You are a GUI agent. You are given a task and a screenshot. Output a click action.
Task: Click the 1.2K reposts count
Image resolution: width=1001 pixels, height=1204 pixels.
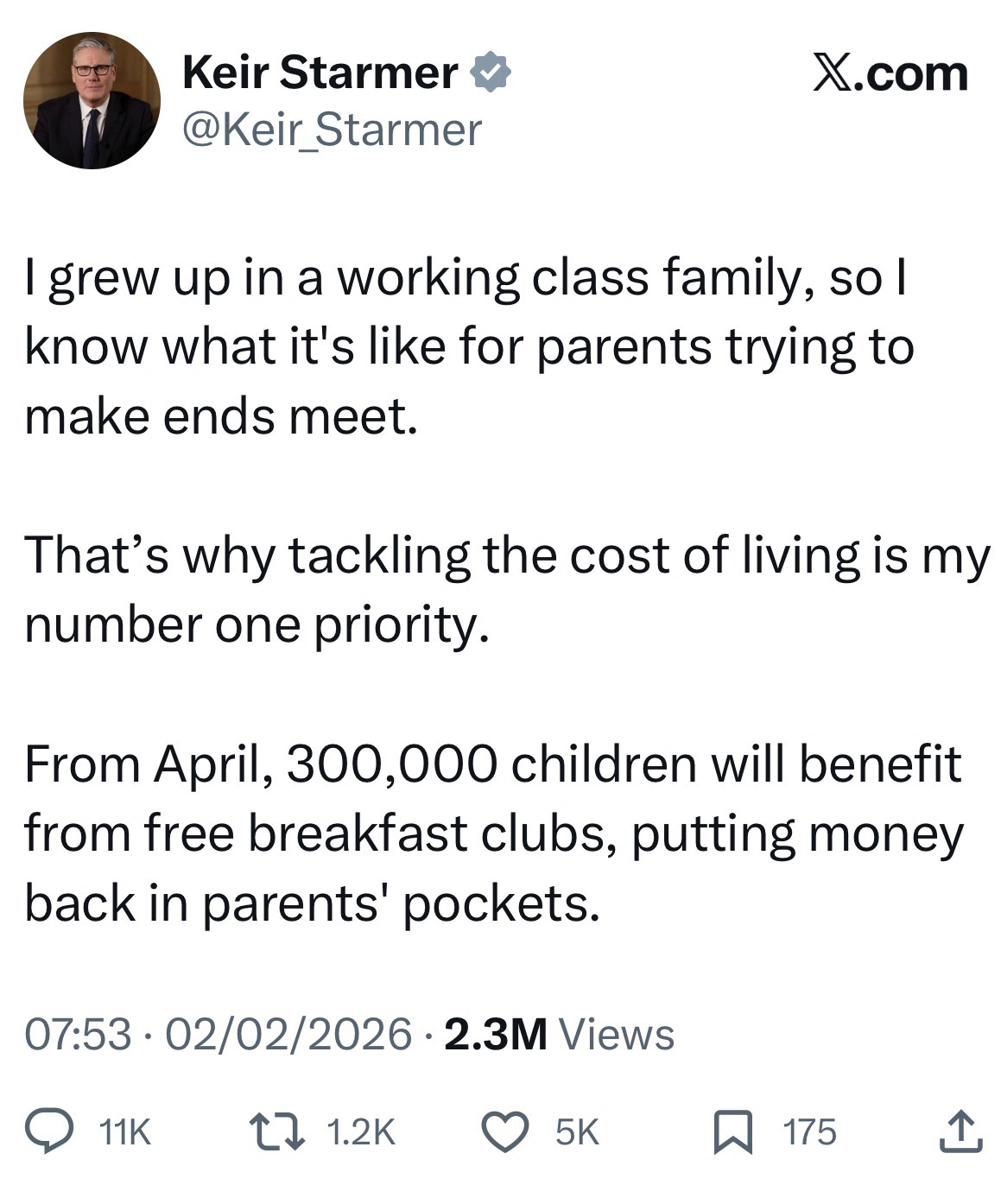(x=362, y=1132)
